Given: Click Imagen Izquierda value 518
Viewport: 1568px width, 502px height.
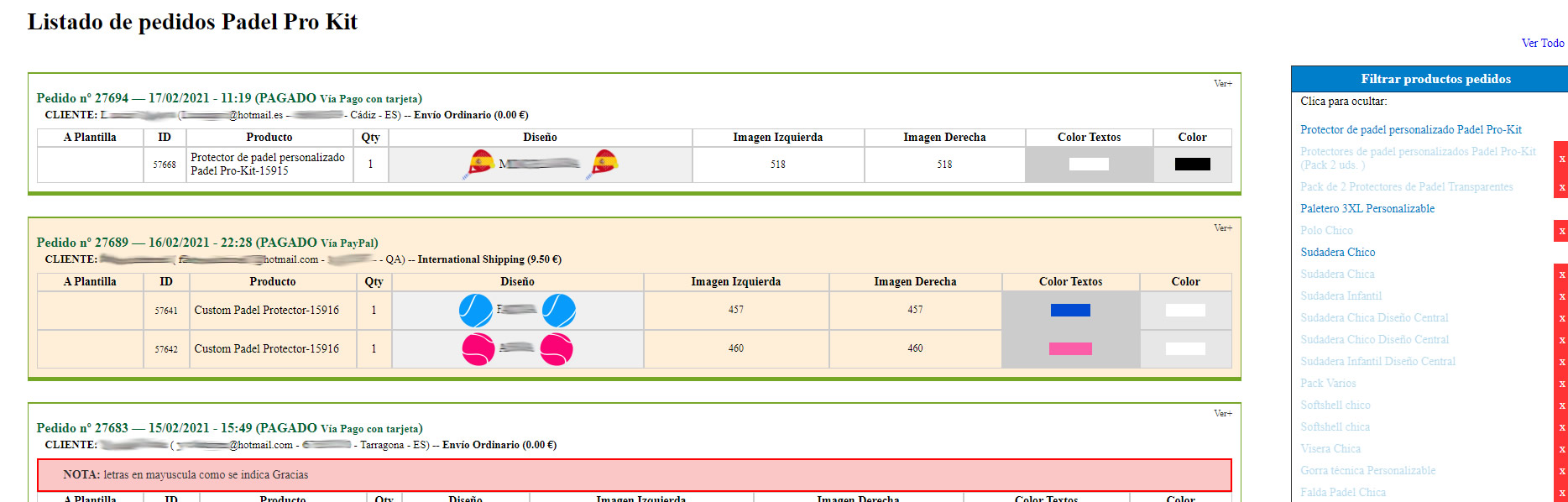Looking at the screenshot, I should pos(778,165).
